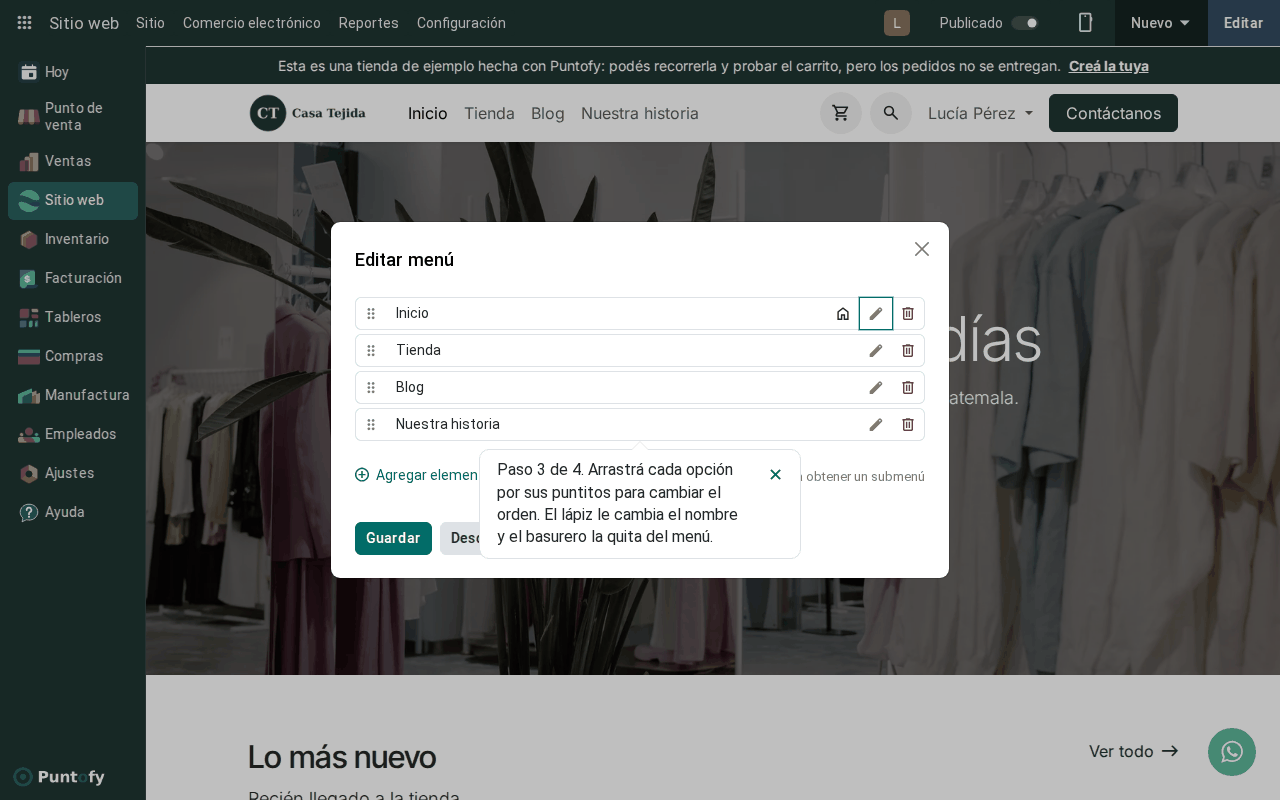Grab the drag handle of Blog row

click(x=371, y=387)
